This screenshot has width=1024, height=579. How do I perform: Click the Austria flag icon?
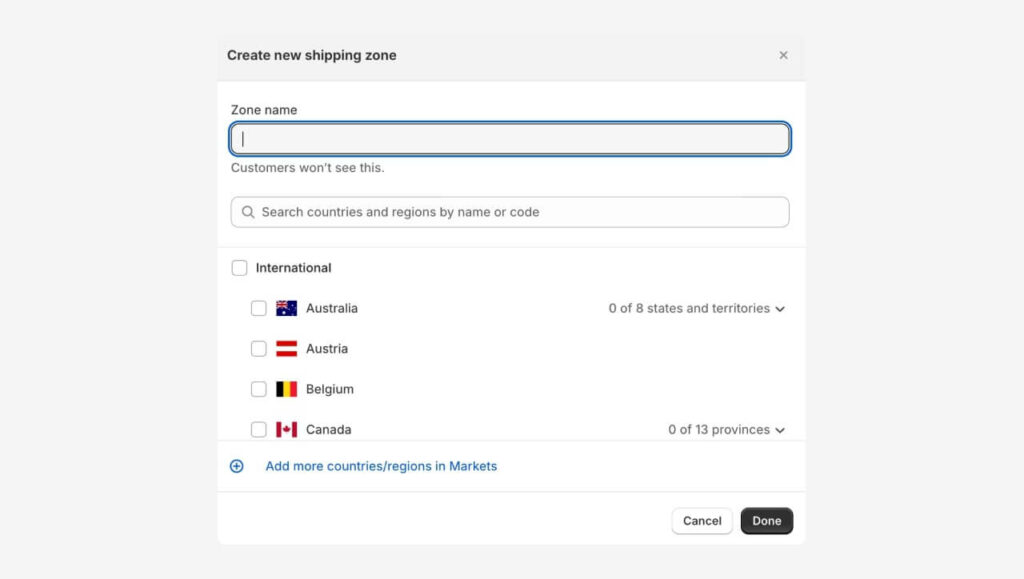284,348
